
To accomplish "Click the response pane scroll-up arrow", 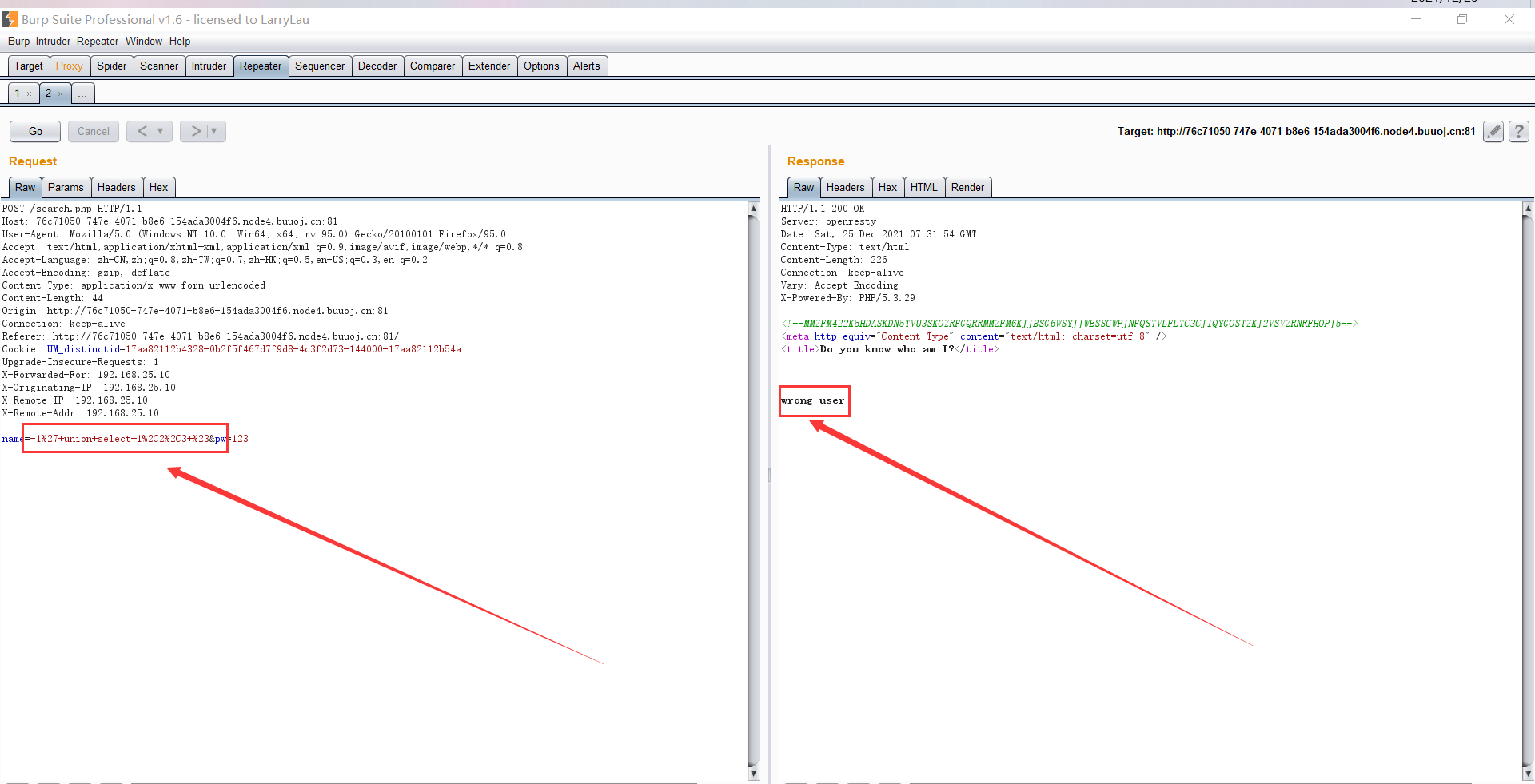I will coord(1528,208).
